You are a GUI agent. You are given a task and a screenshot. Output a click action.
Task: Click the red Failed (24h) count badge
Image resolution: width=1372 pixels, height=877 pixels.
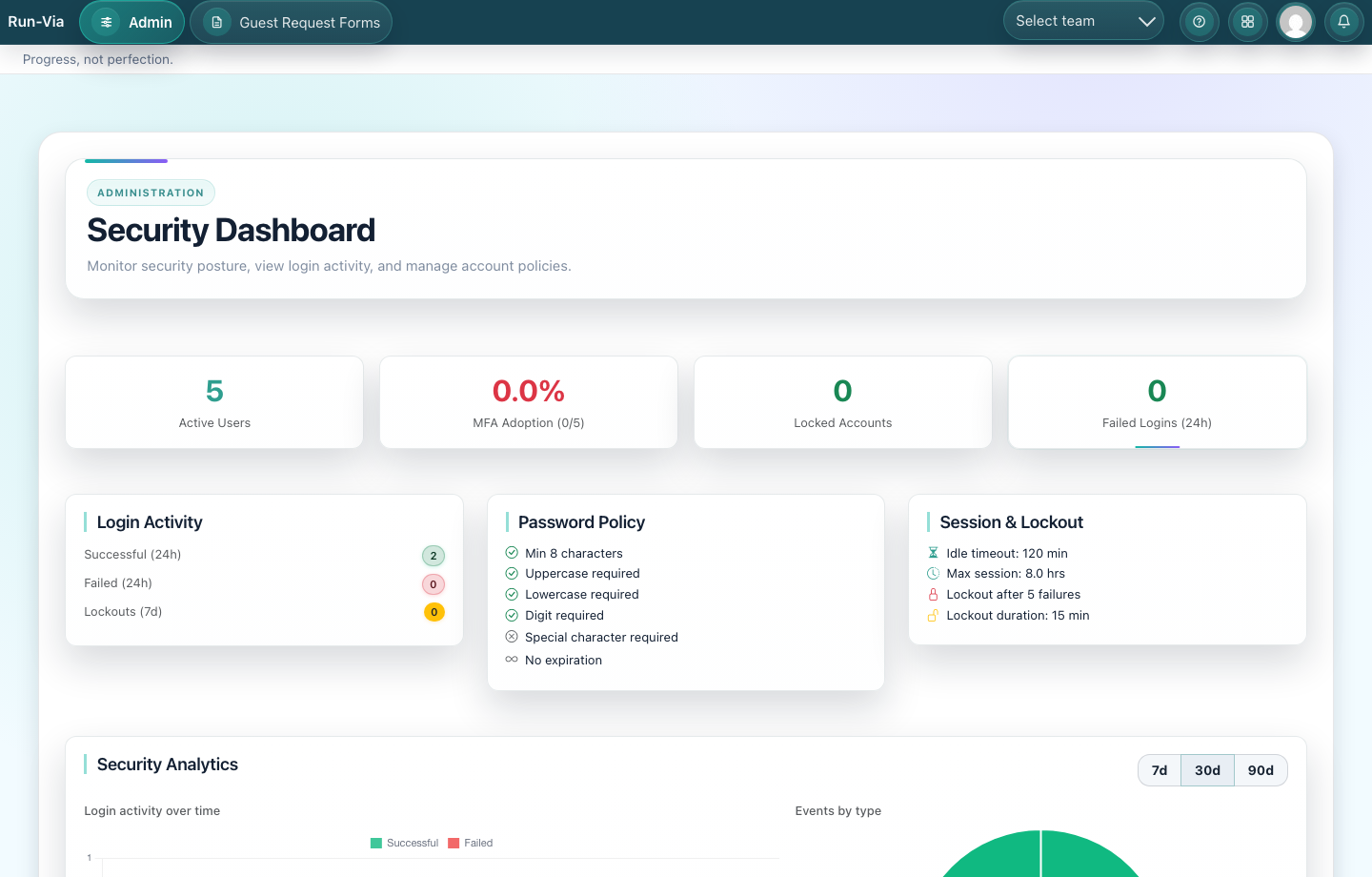tap(434, 584)
